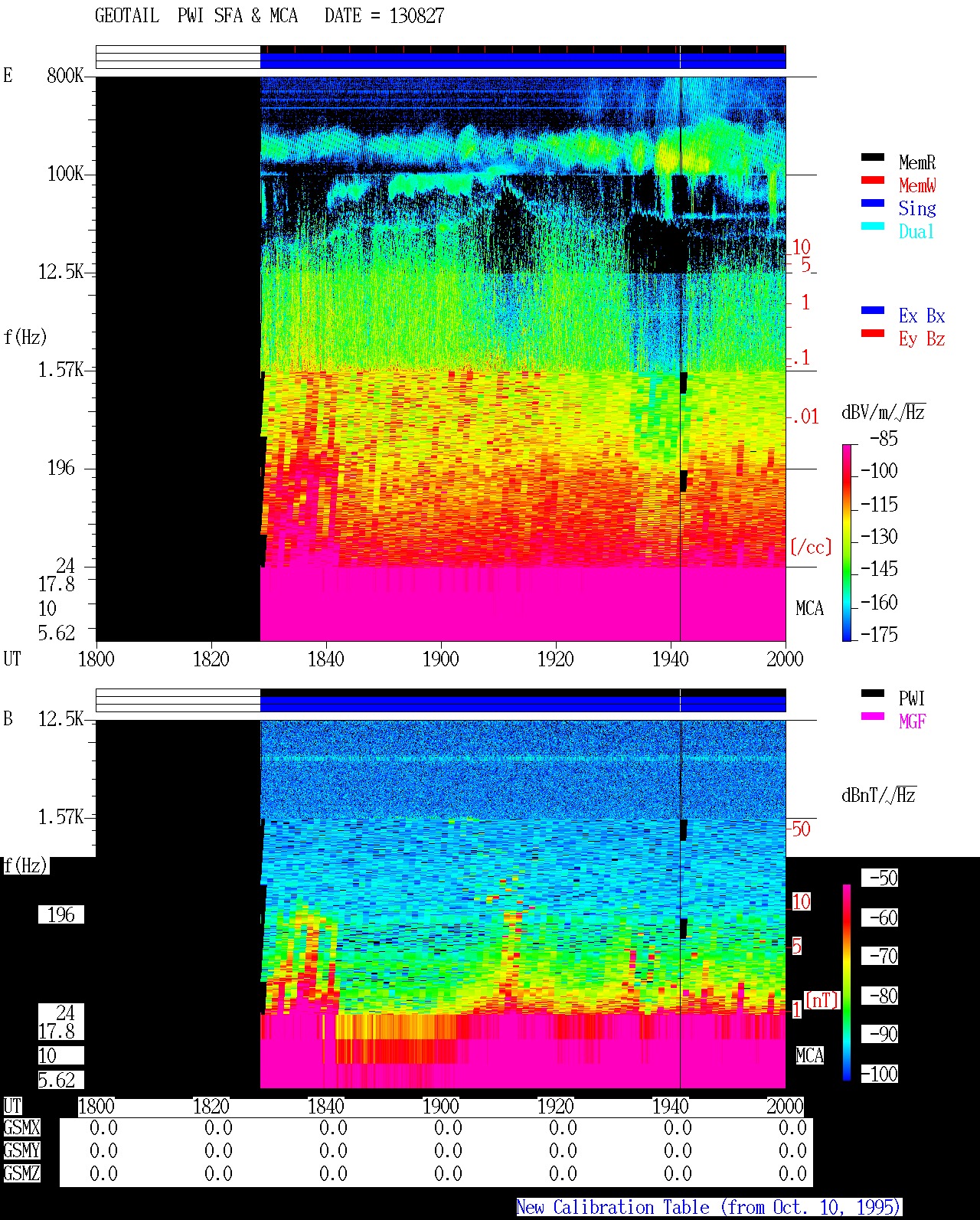Click the B panel's 1800 UT tick label

click(96, 1106)
